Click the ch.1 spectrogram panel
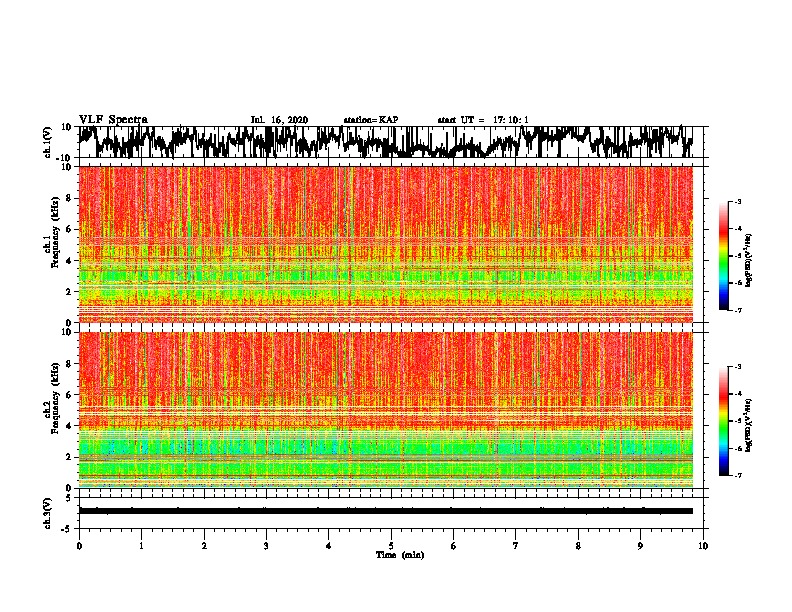This screenshot has height=612, width=792. [386, 244]
